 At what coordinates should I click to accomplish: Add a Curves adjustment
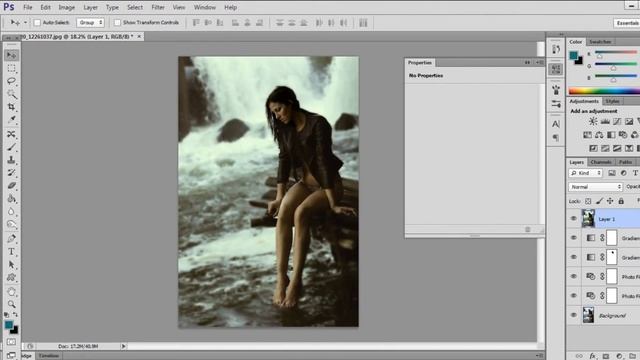point(617,121)
